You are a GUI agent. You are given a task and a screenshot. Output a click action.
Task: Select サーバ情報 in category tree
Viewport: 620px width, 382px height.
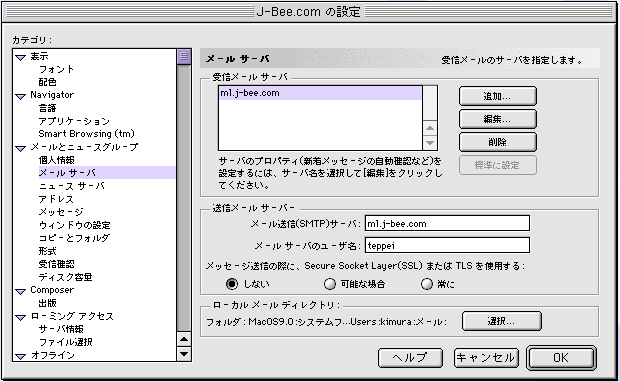(x=61, y=329)
